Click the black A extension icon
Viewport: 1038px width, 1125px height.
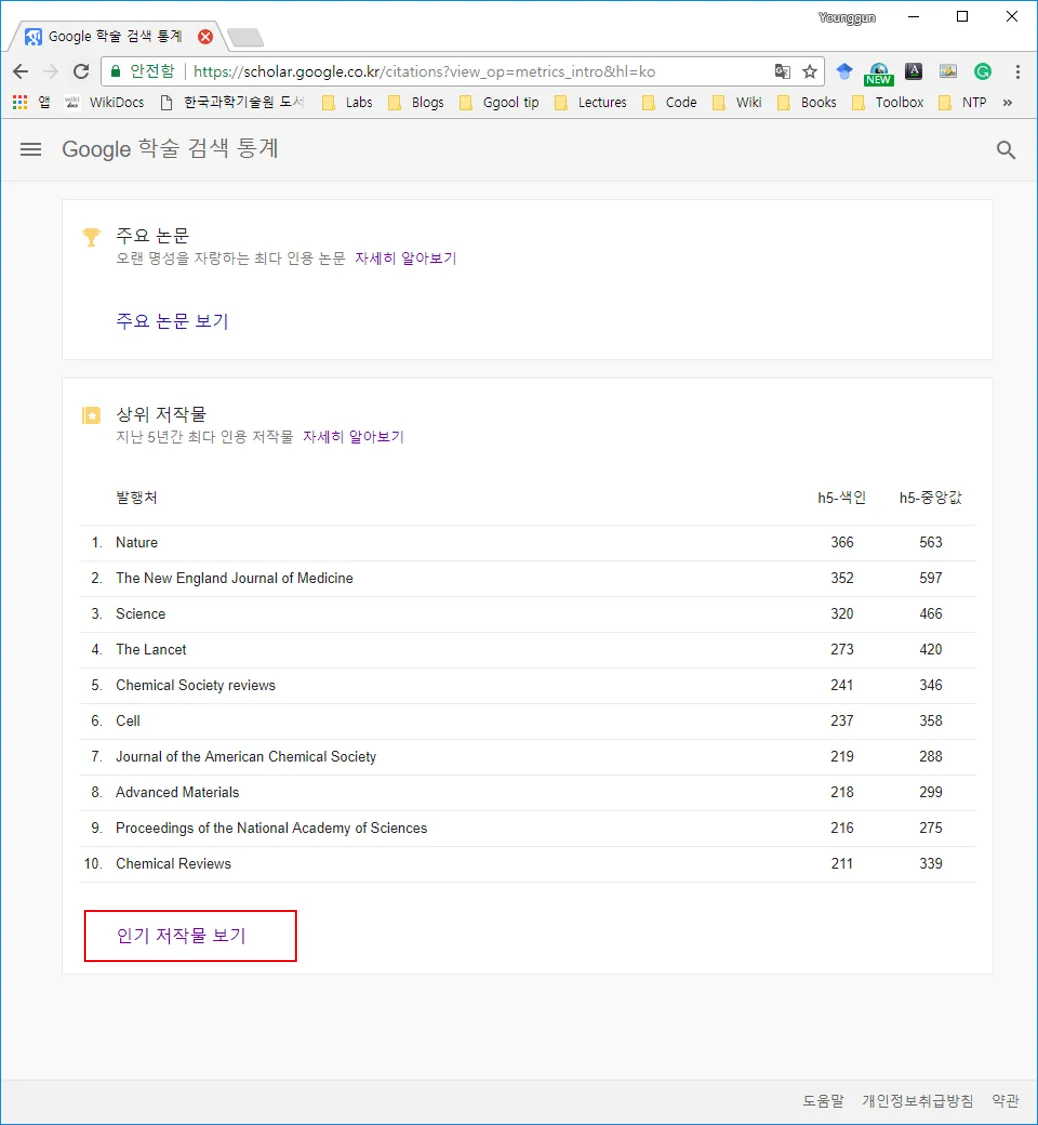913,71
